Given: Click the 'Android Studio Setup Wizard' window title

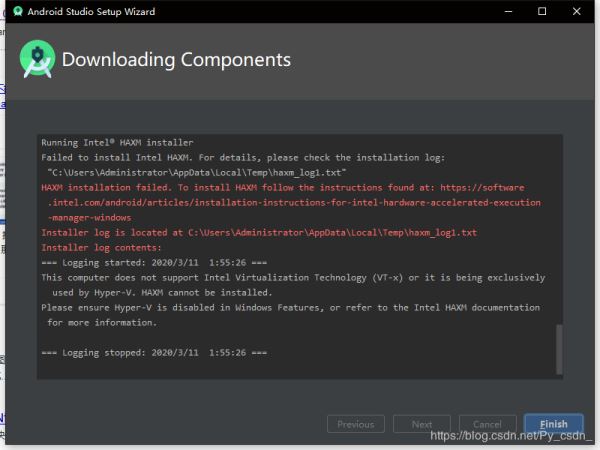Looking at the screenshot, I should coord(91,11).
